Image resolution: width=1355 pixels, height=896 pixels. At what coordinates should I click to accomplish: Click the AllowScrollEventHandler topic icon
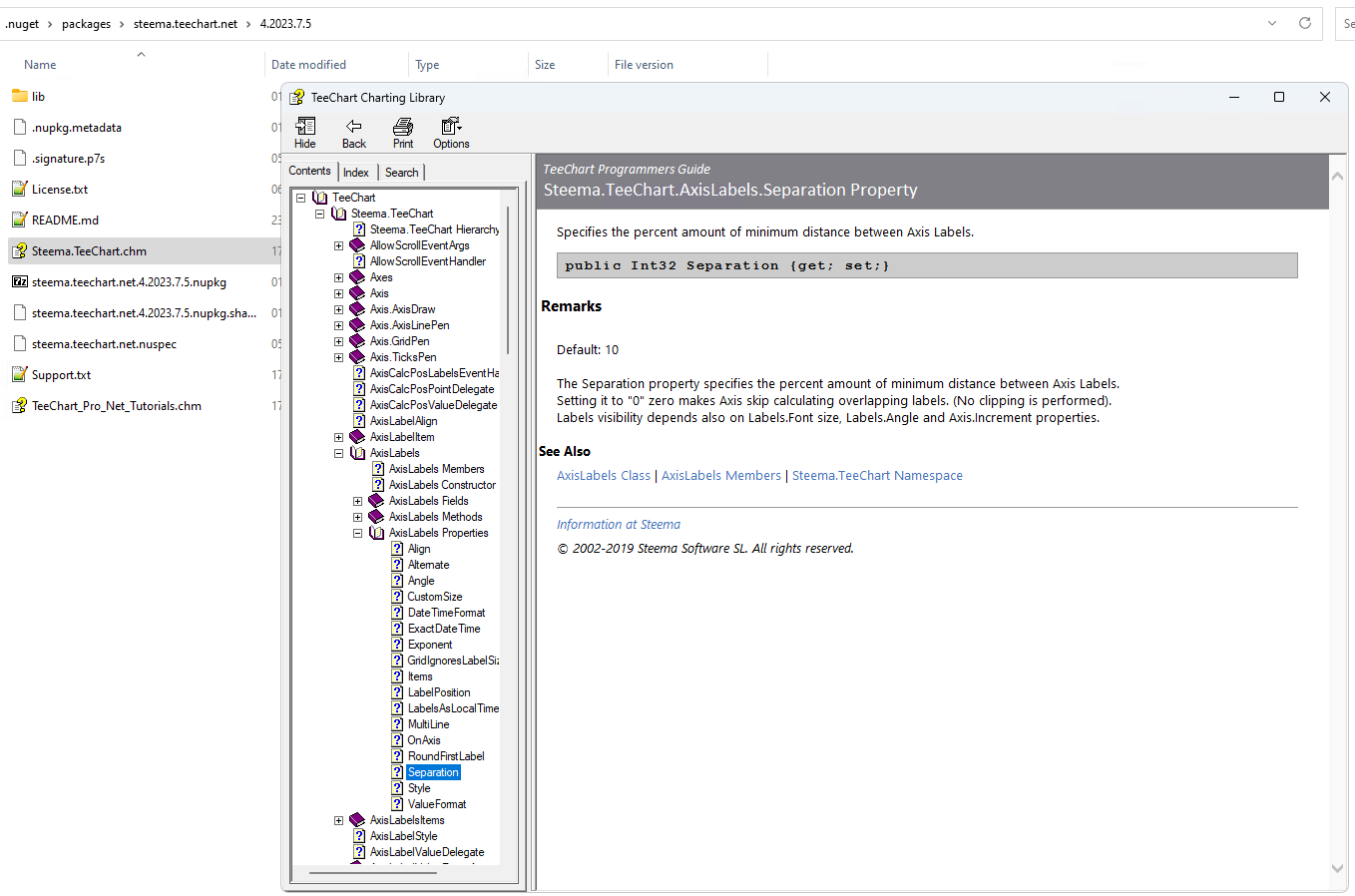(x=359, y=261)
